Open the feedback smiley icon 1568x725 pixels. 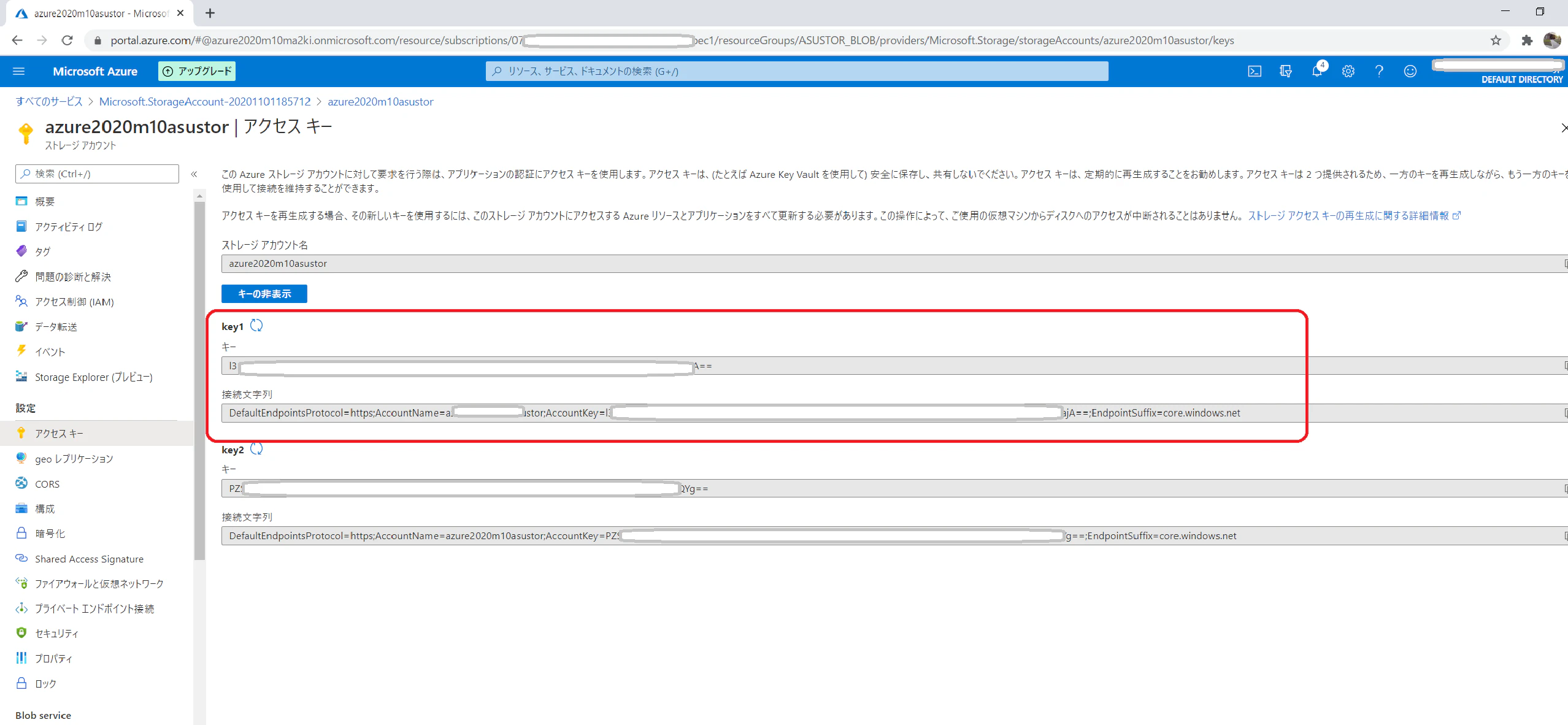(1410, 71)
